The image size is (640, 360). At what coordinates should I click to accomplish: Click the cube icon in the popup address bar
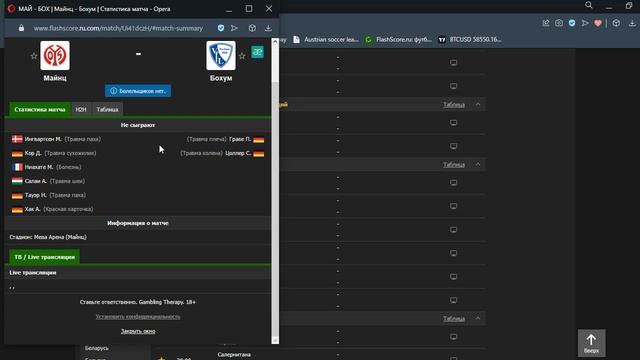[252, 28]
